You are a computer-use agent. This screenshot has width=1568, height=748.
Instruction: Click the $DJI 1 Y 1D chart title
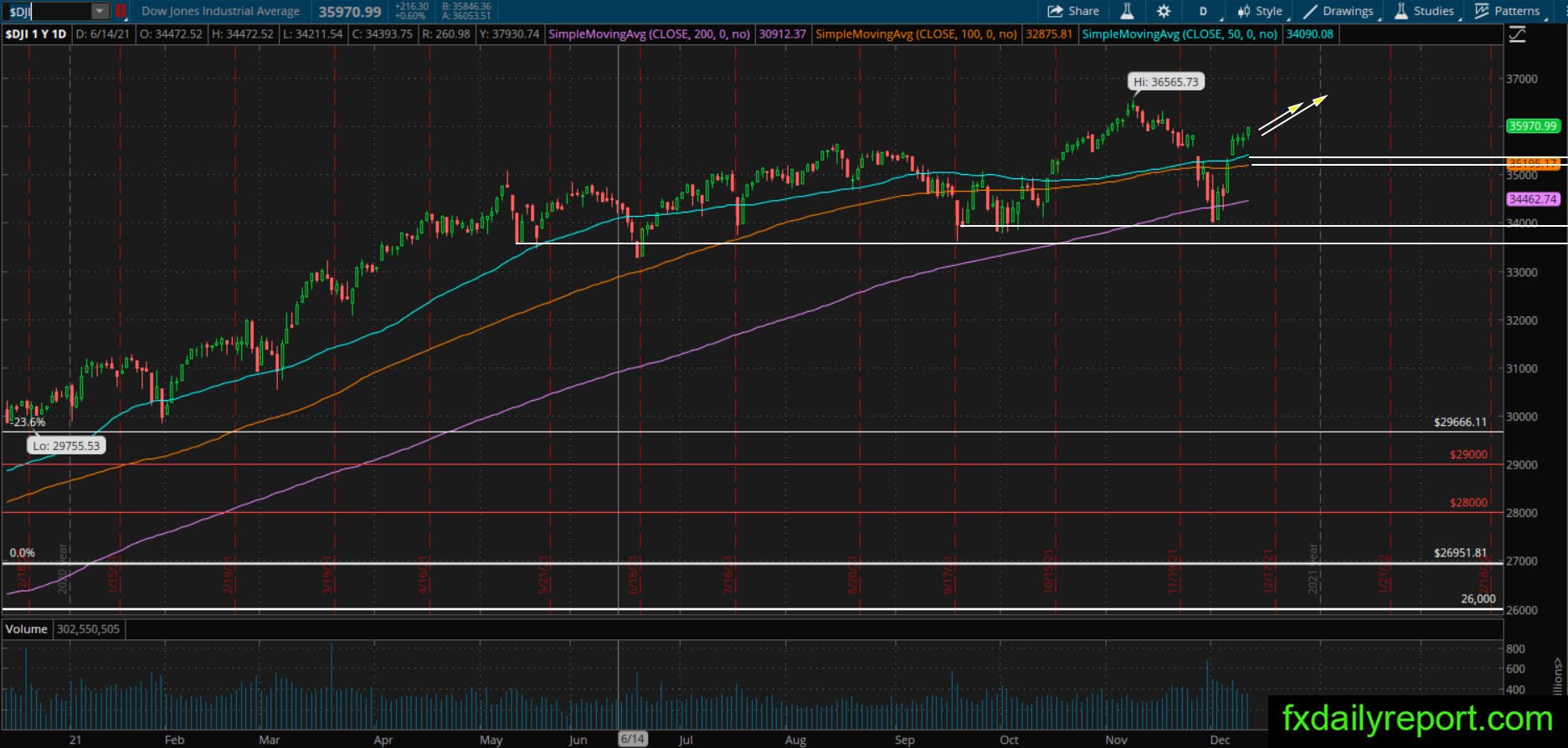tap(36, 34)
